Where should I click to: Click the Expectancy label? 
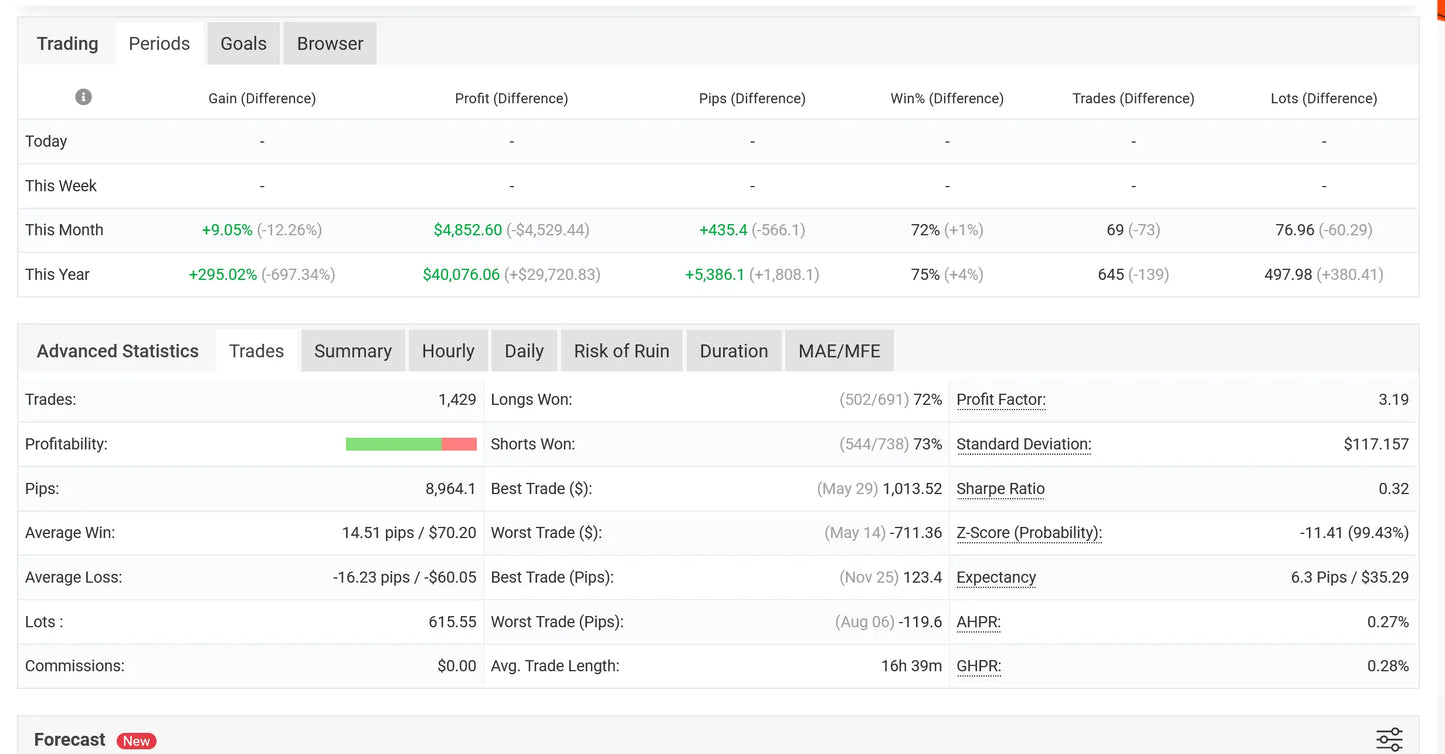pos(996,578)
